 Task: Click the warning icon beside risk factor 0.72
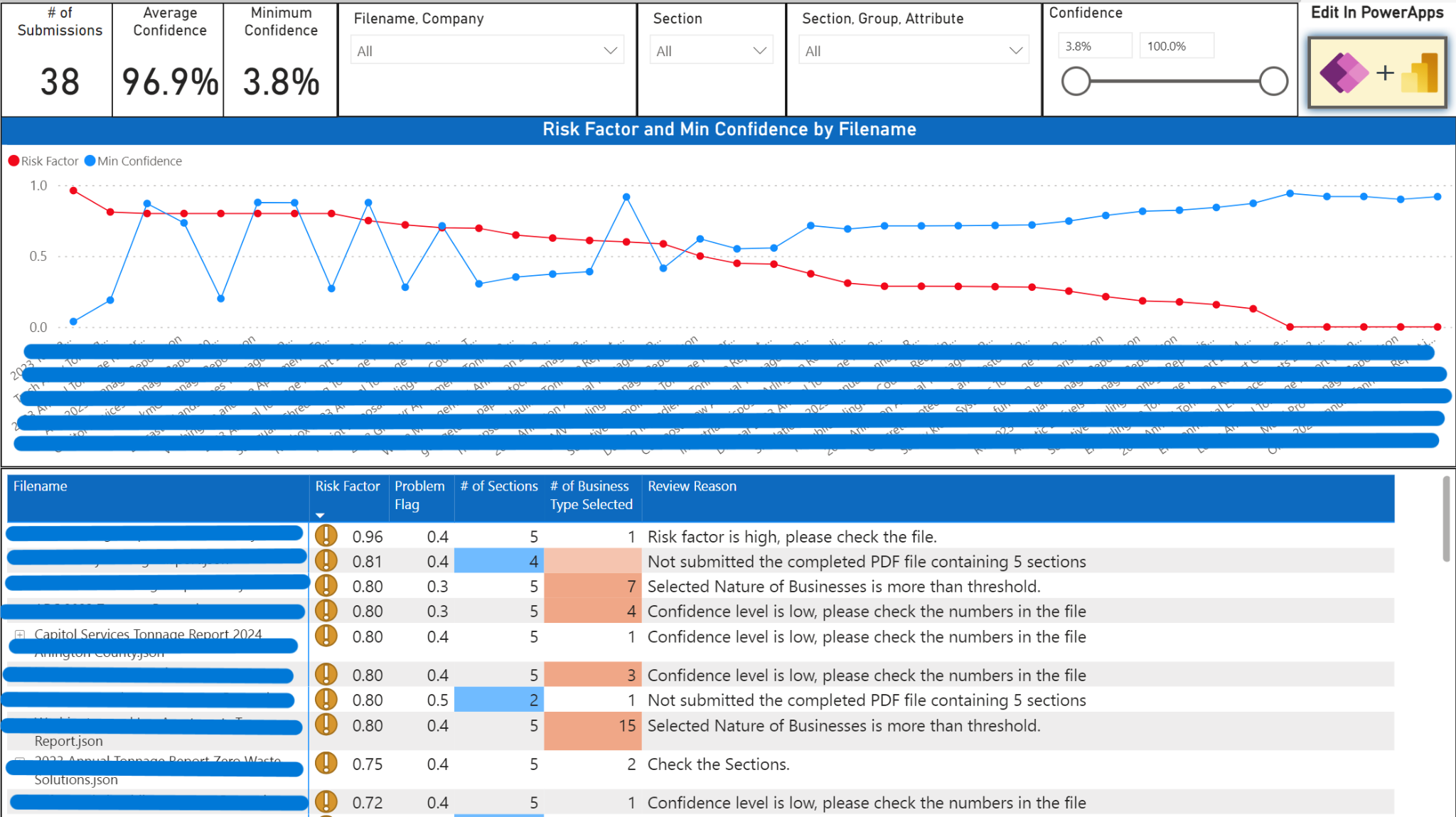point(327,802)
